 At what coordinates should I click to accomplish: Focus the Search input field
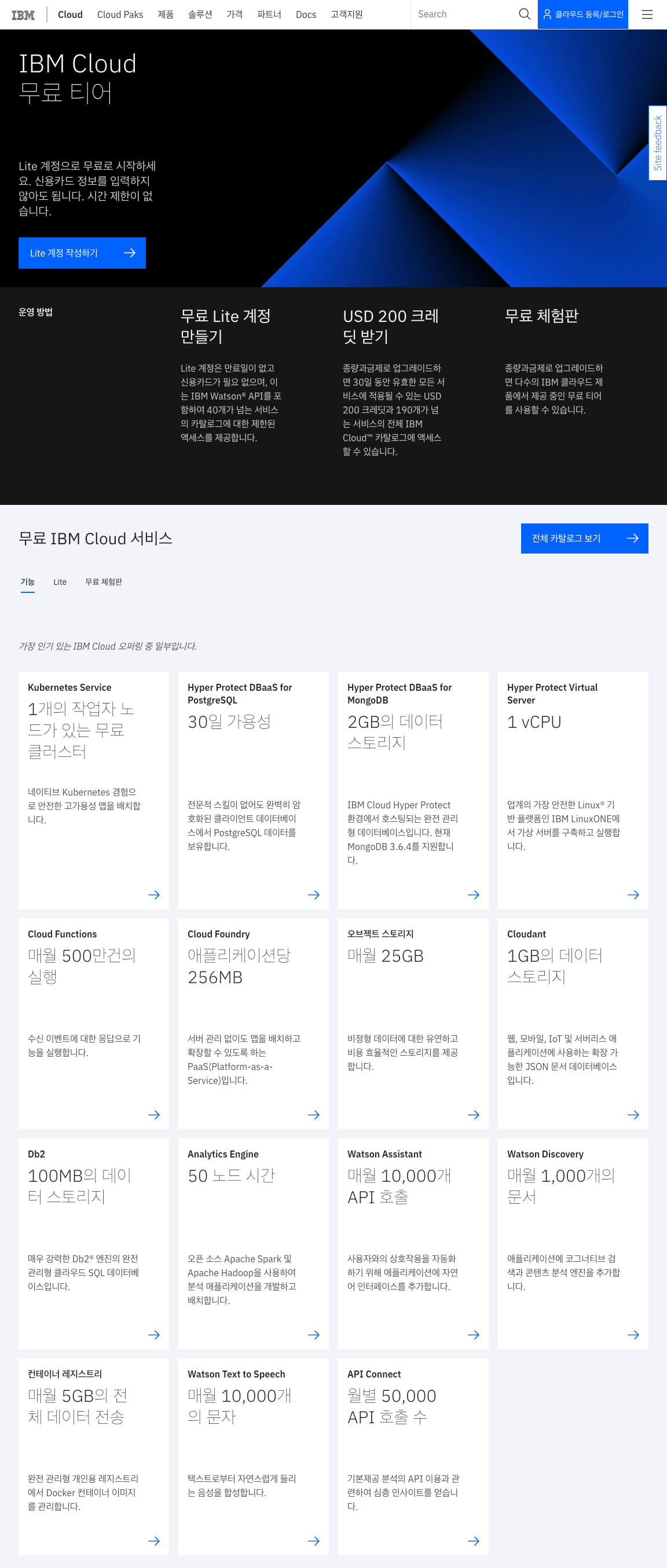(x=464, y=14)
